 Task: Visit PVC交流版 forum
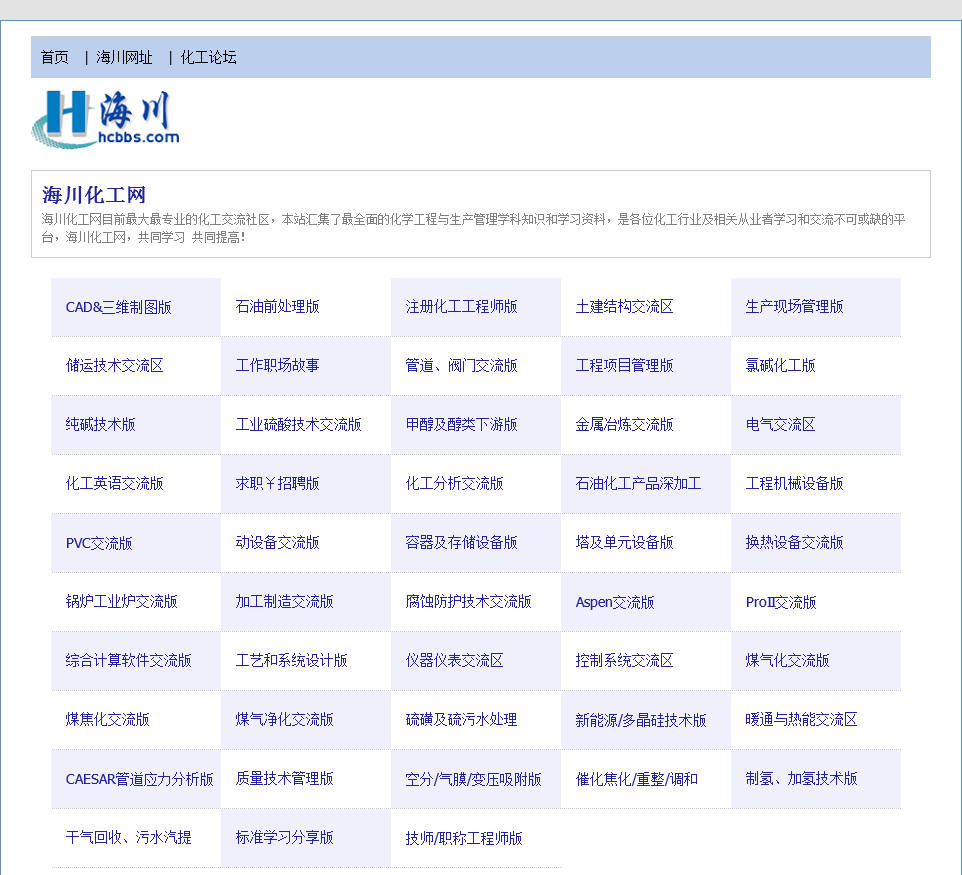pyautogui.click(x=99, y=543)
